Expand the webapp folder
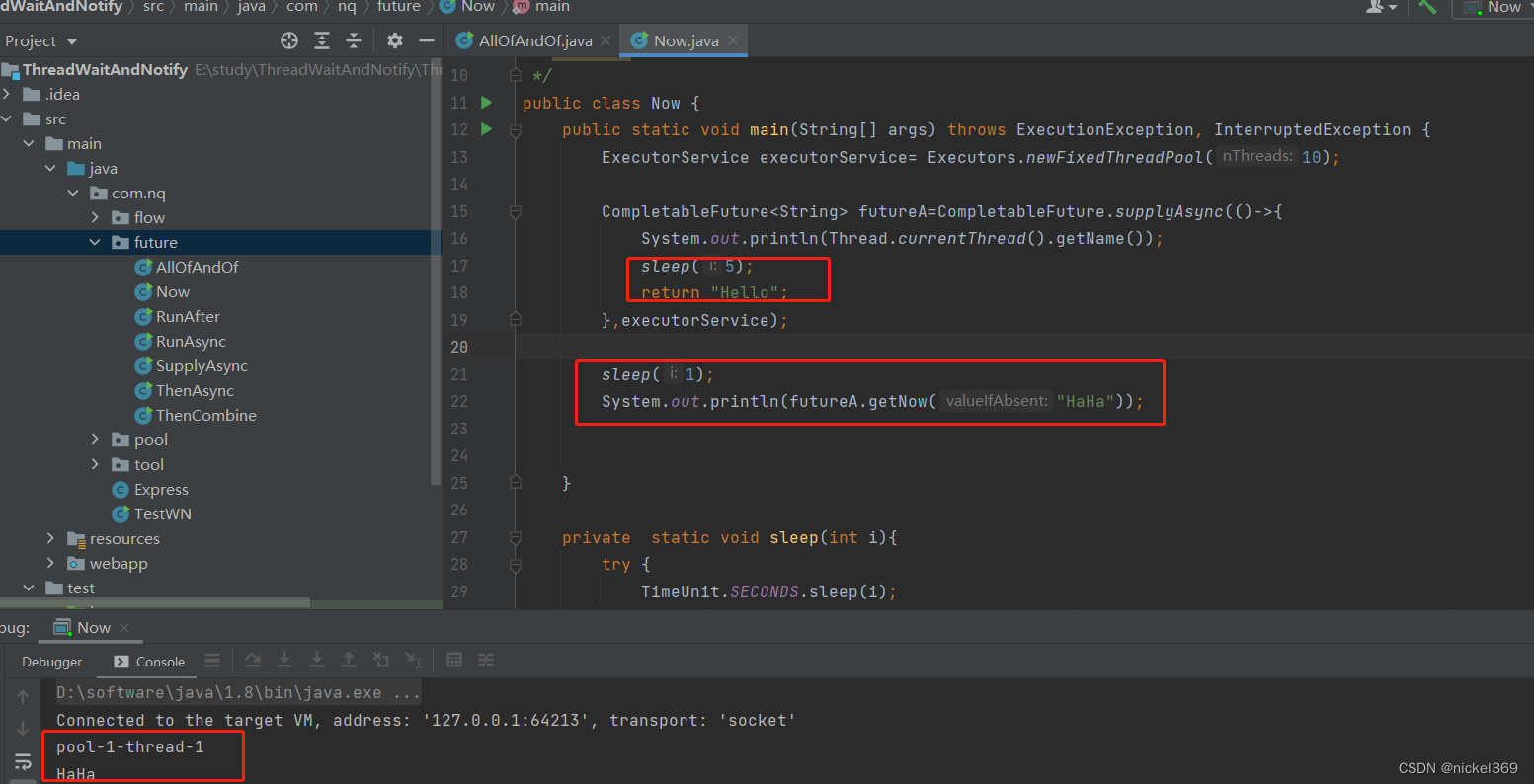1534x784 pixels. pyautogui.click(x=50, y=564)
